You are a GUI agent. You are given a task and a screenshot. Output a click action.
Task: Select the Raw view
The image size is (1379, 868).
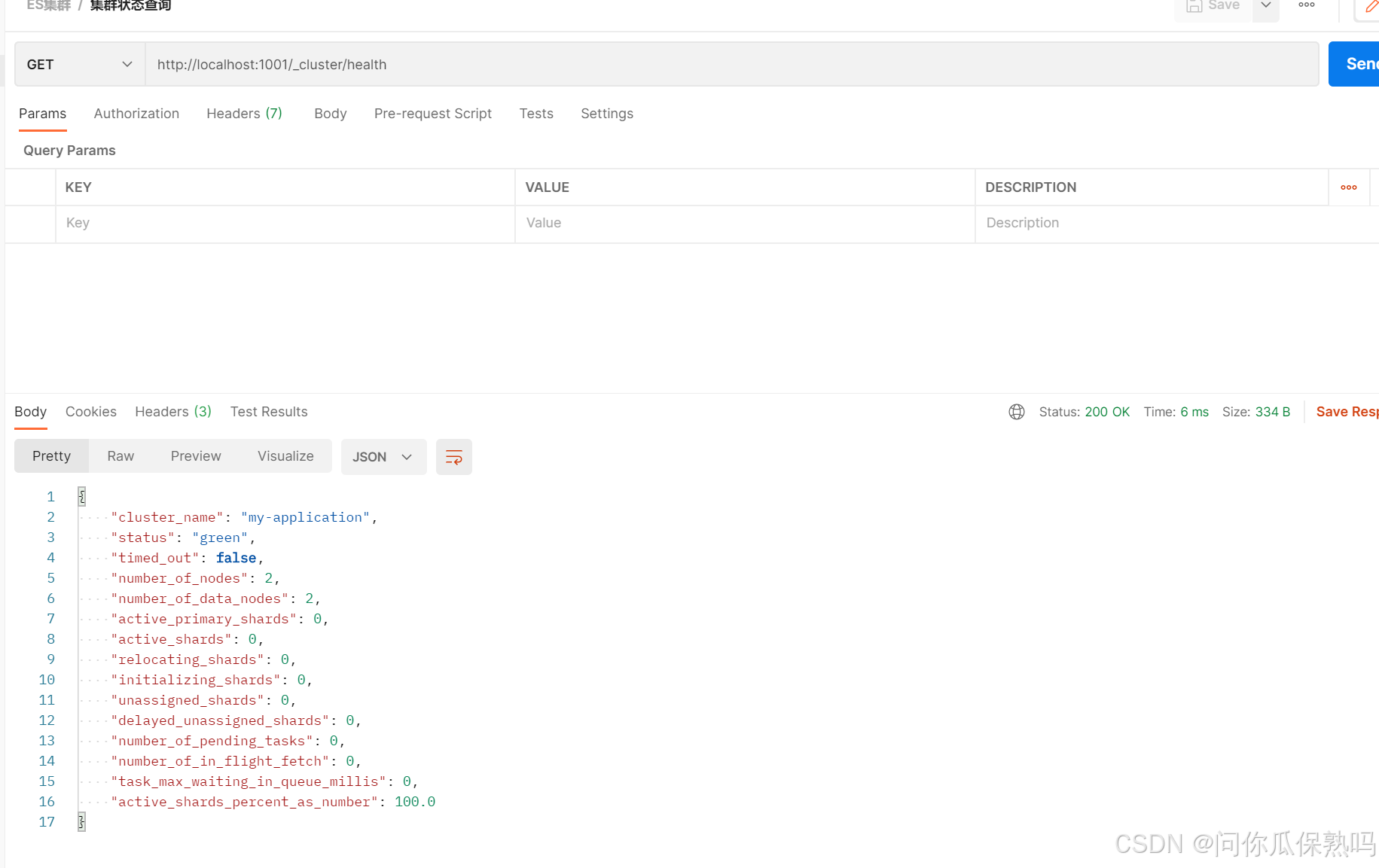121,456
